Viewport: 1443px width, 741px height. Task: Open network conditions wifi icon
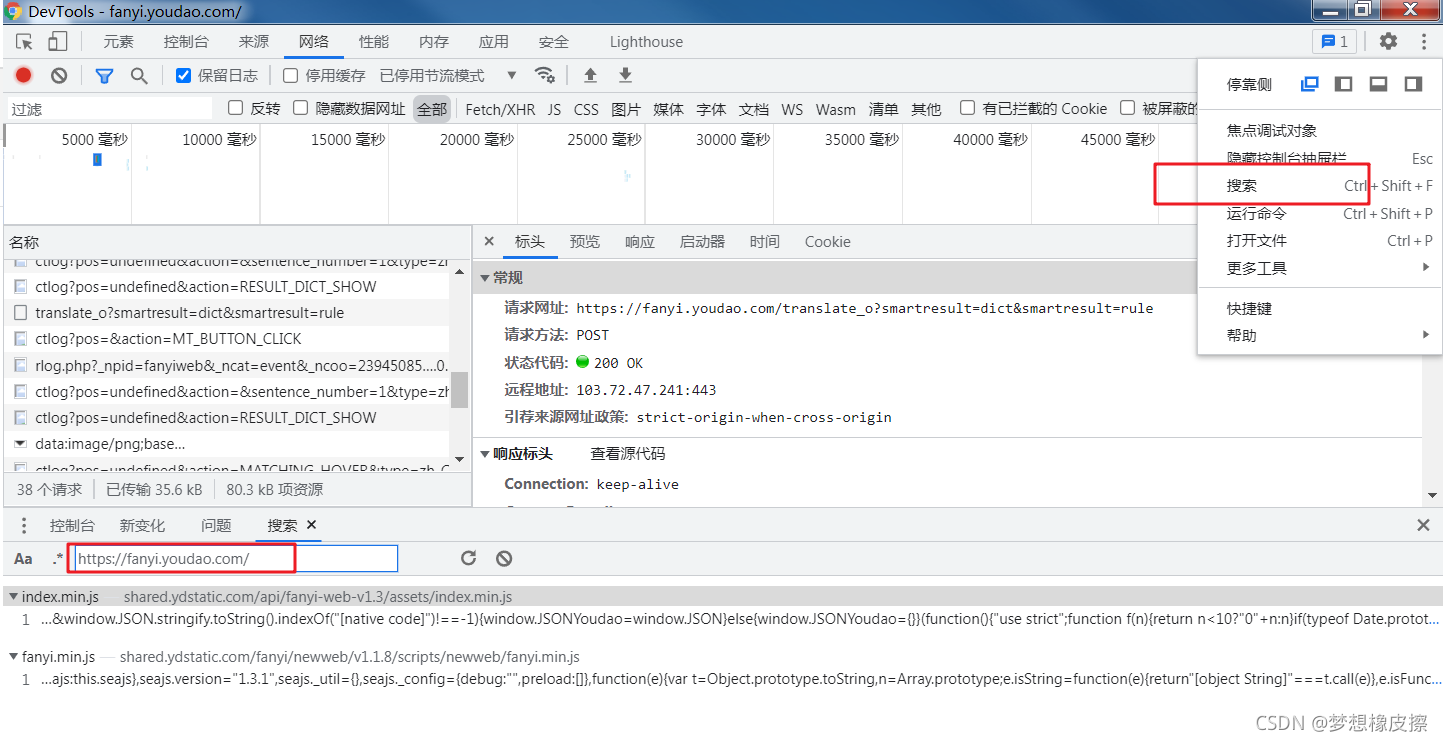point(544,75)
